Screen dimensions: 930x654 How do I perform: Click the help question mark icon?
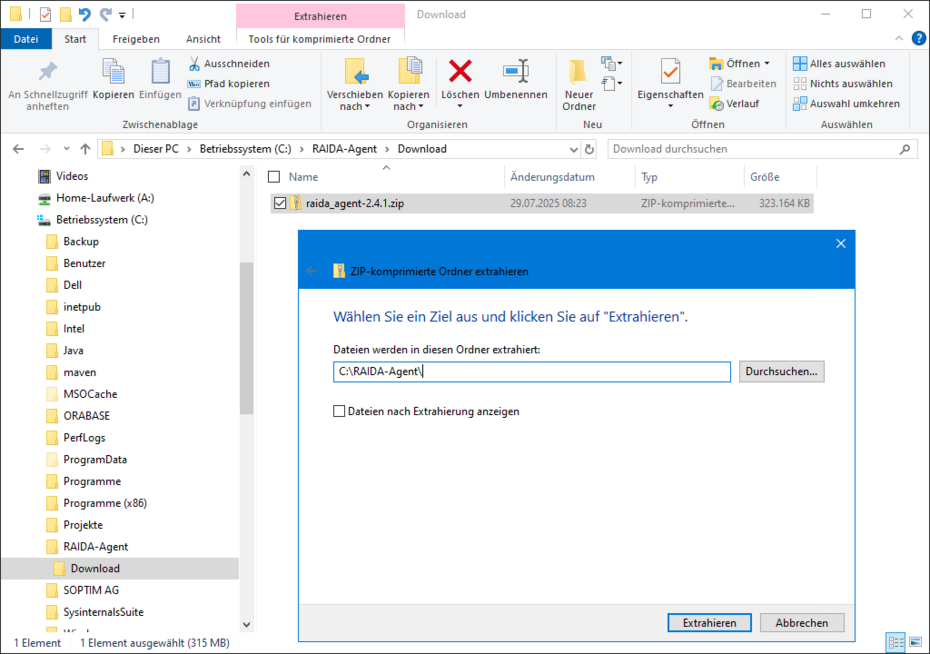(918, 39)
